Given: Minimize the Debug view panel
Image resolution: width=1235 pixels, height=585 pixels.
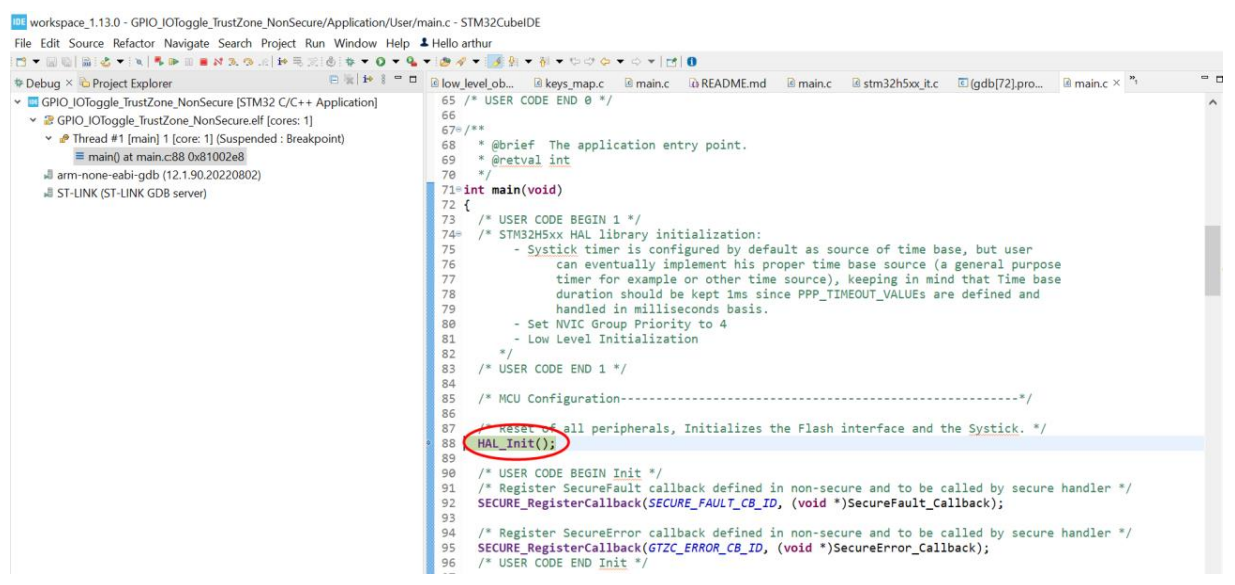Looking at the screenshot, I should 398,78.
